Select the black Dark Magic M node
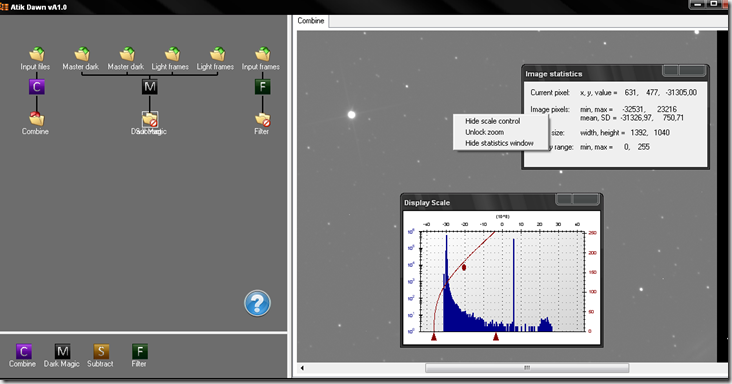The height and width of the screenshot is (384, 732). click(149, 87)
